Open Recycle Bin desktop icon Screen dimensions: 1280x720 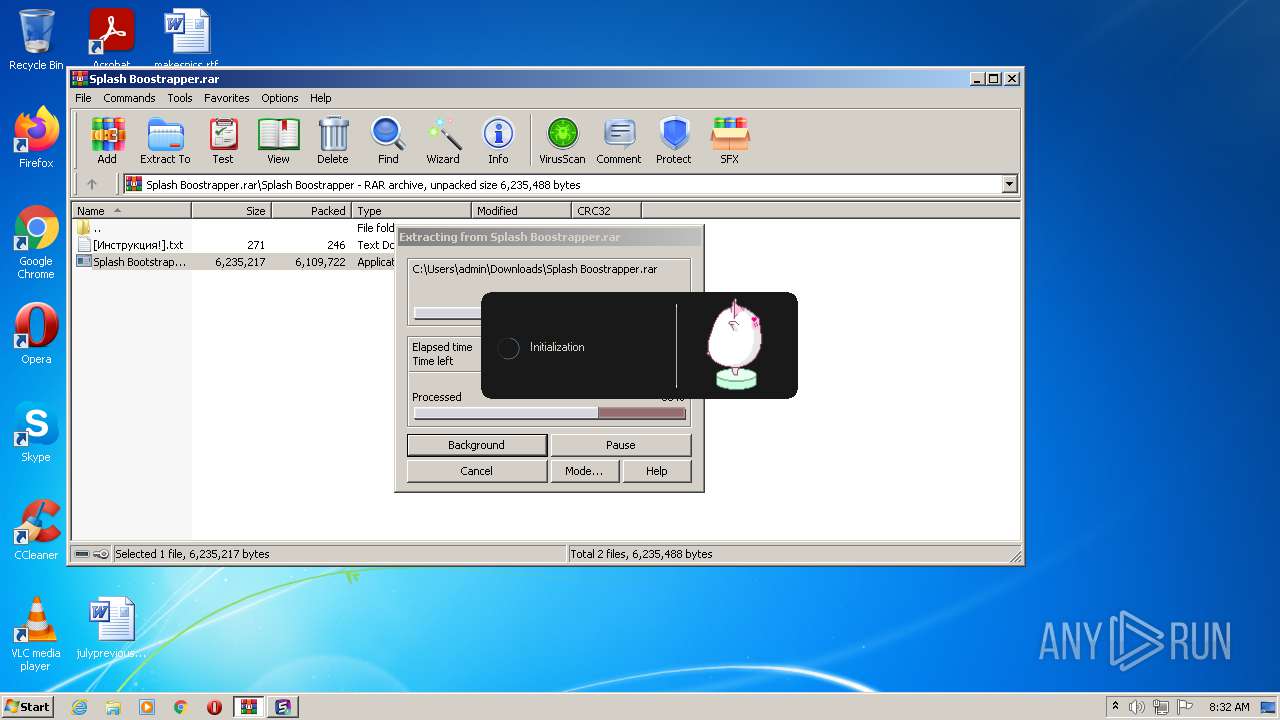tap(36, 40)
